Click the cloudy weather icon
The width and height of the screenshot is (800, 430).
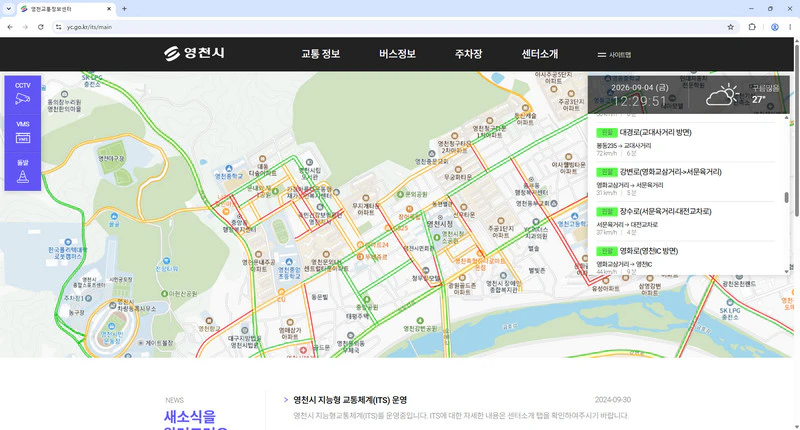[x=721, y=94]
